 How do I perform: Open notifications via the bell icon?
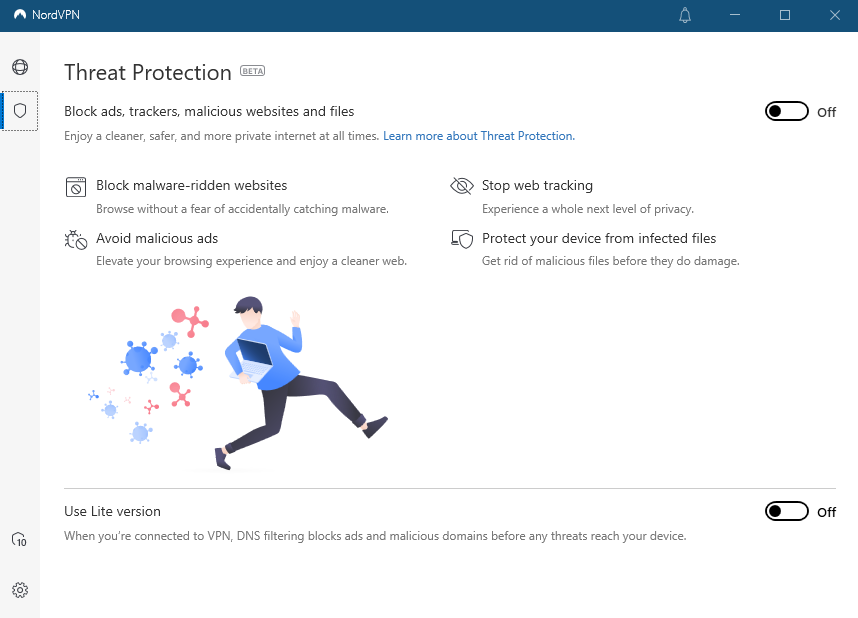pyautogui.click(x=685, y=15)
